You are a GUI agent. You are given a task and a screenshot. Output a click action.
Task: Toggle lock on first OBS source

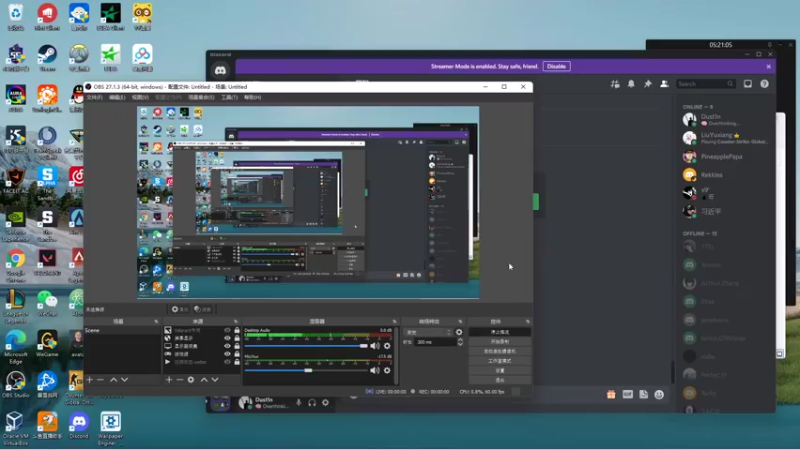click(237, 330)
